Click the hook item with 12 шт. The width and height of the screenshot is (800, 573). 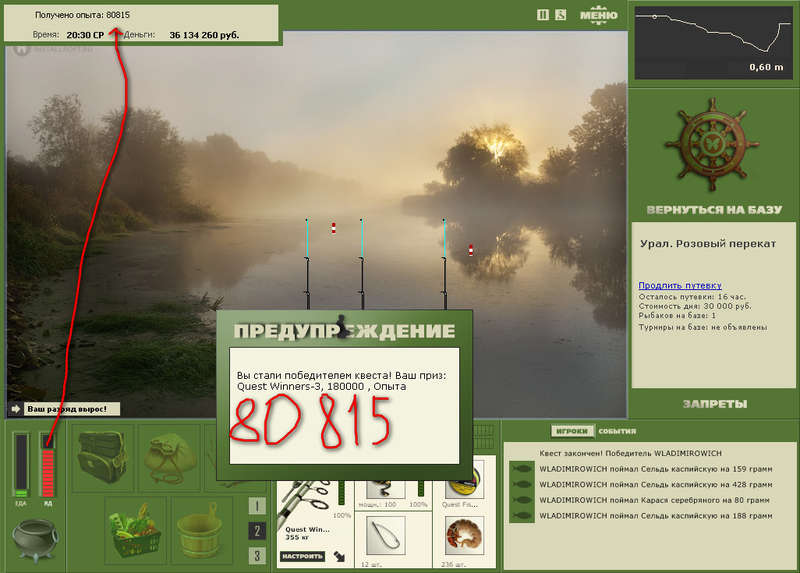[385, 536]
